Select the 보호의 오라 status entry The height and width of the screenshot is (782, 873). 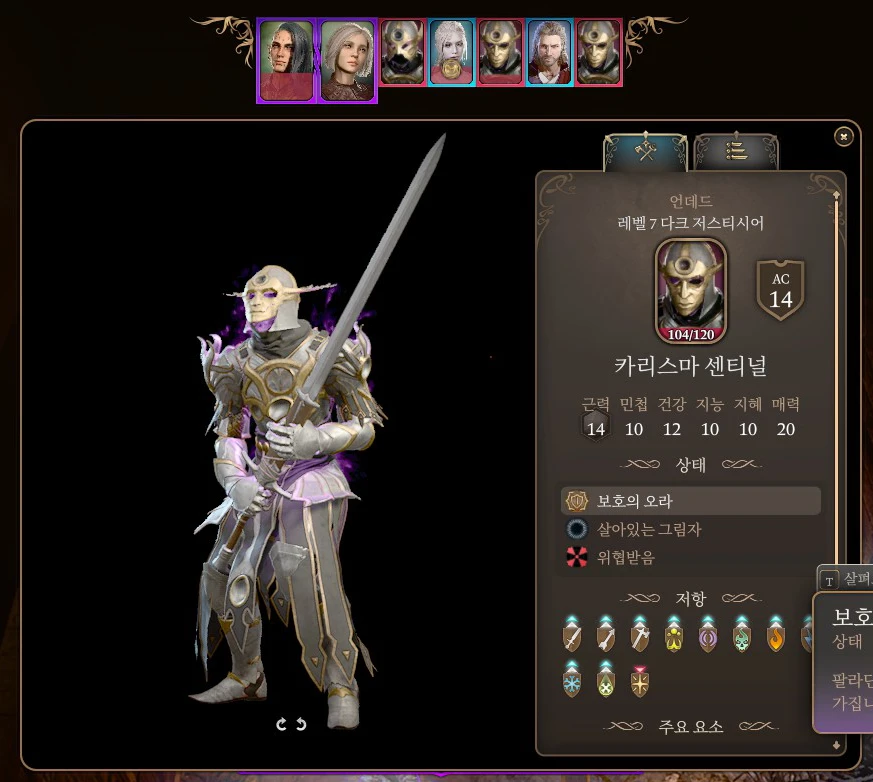pyautogui.click(x=690, y=501)
